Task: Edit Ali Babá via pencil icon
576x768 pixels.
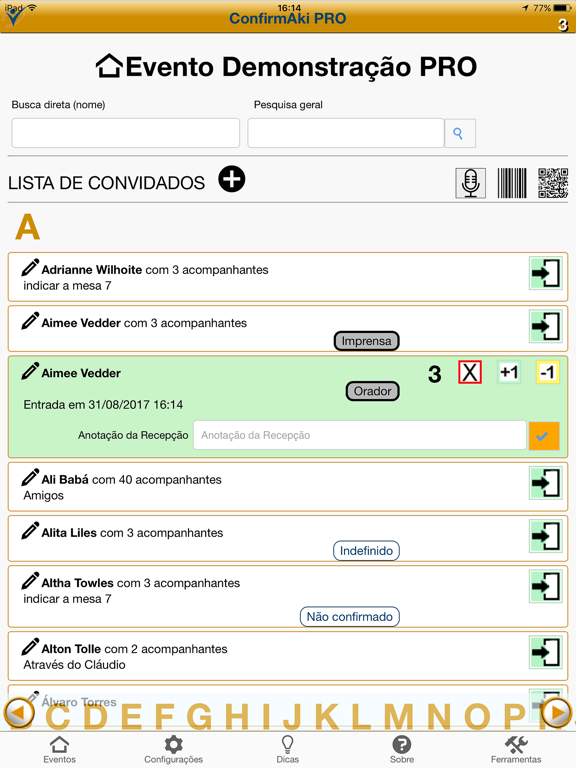Action: coord(30,478)
